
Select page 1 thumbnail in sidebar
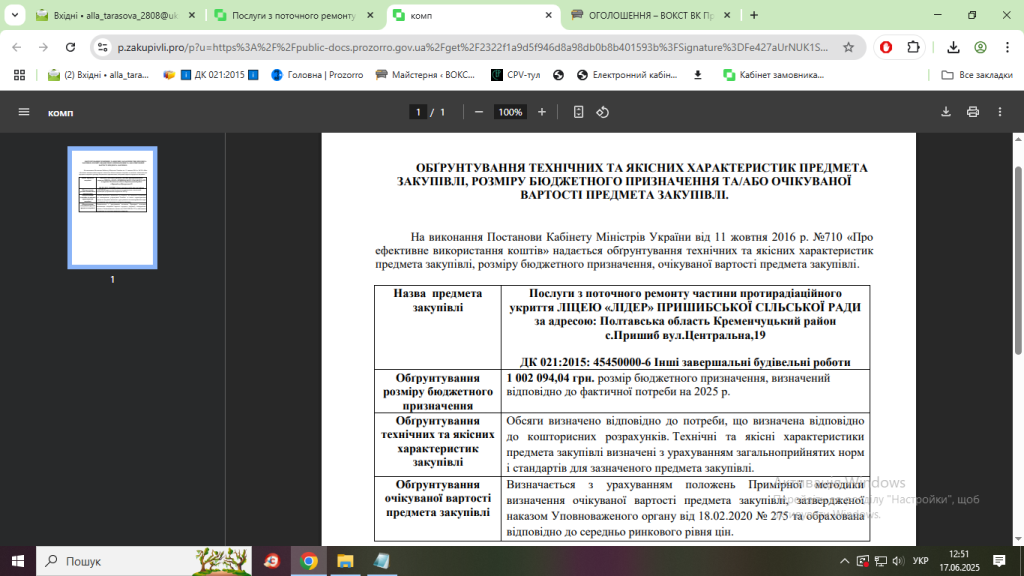[x=112, y=208]
